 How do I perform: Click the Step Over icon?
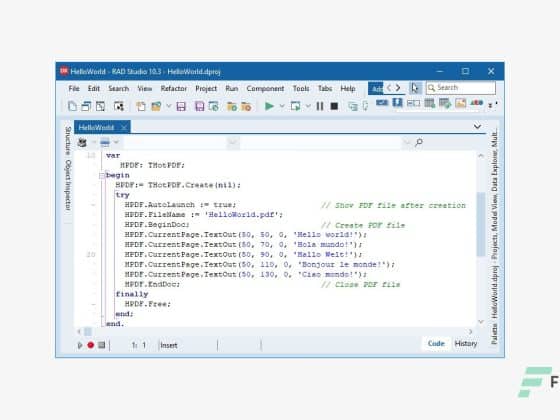tap(365, 106)
